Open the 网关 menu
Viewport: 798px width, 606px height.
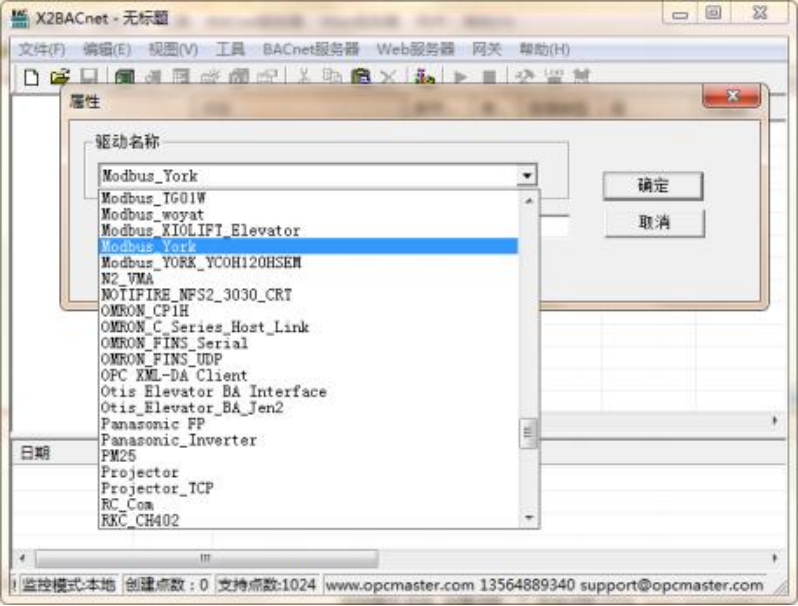487,49
